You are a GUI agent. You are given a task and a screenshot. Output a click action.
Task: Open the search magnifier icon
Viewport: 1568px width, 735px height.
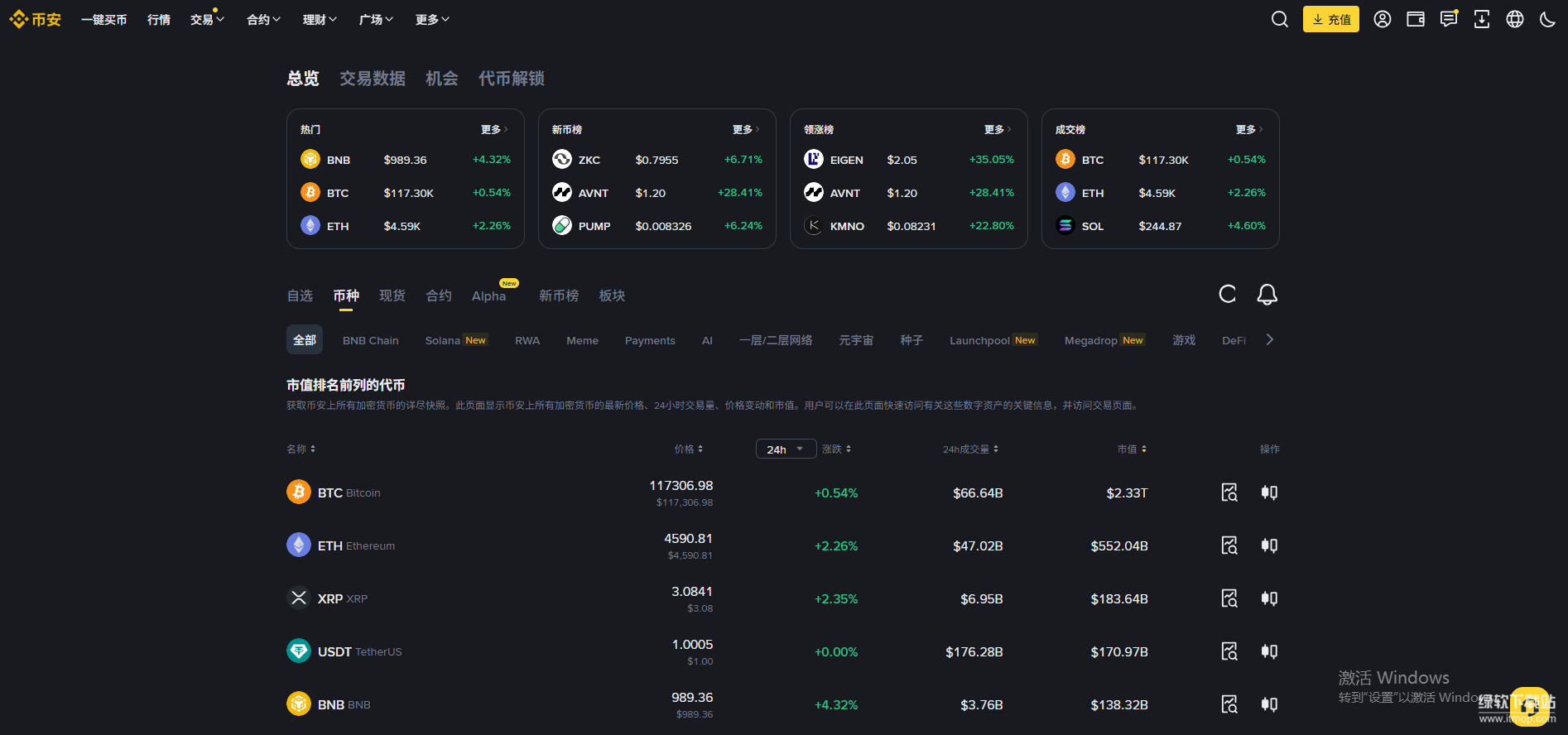point(1280,19)
